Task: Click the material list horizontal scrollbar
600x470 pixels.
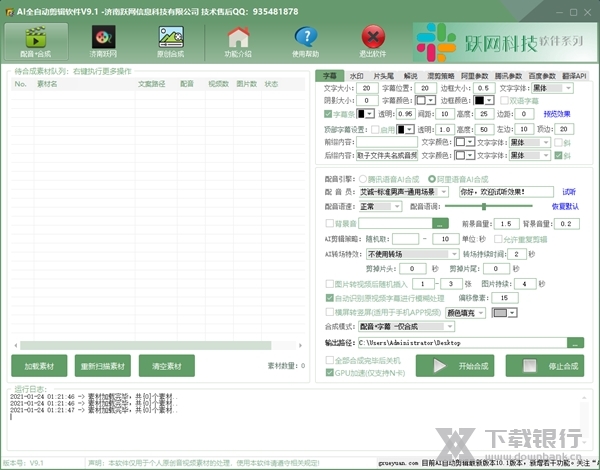Action: (x=146, y=345)
